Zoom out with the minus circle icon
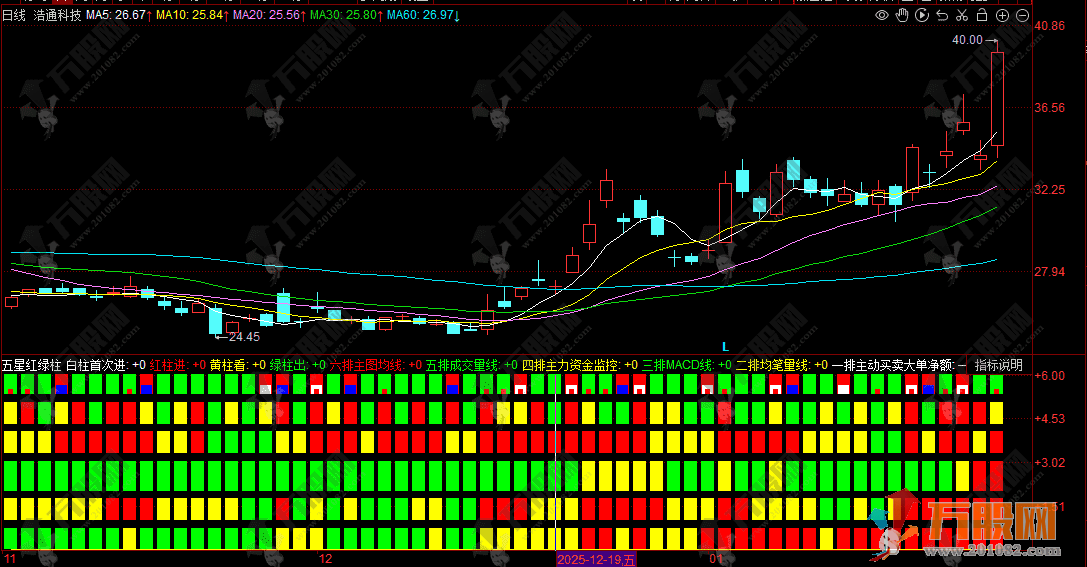 click(x=1022, y=16)
